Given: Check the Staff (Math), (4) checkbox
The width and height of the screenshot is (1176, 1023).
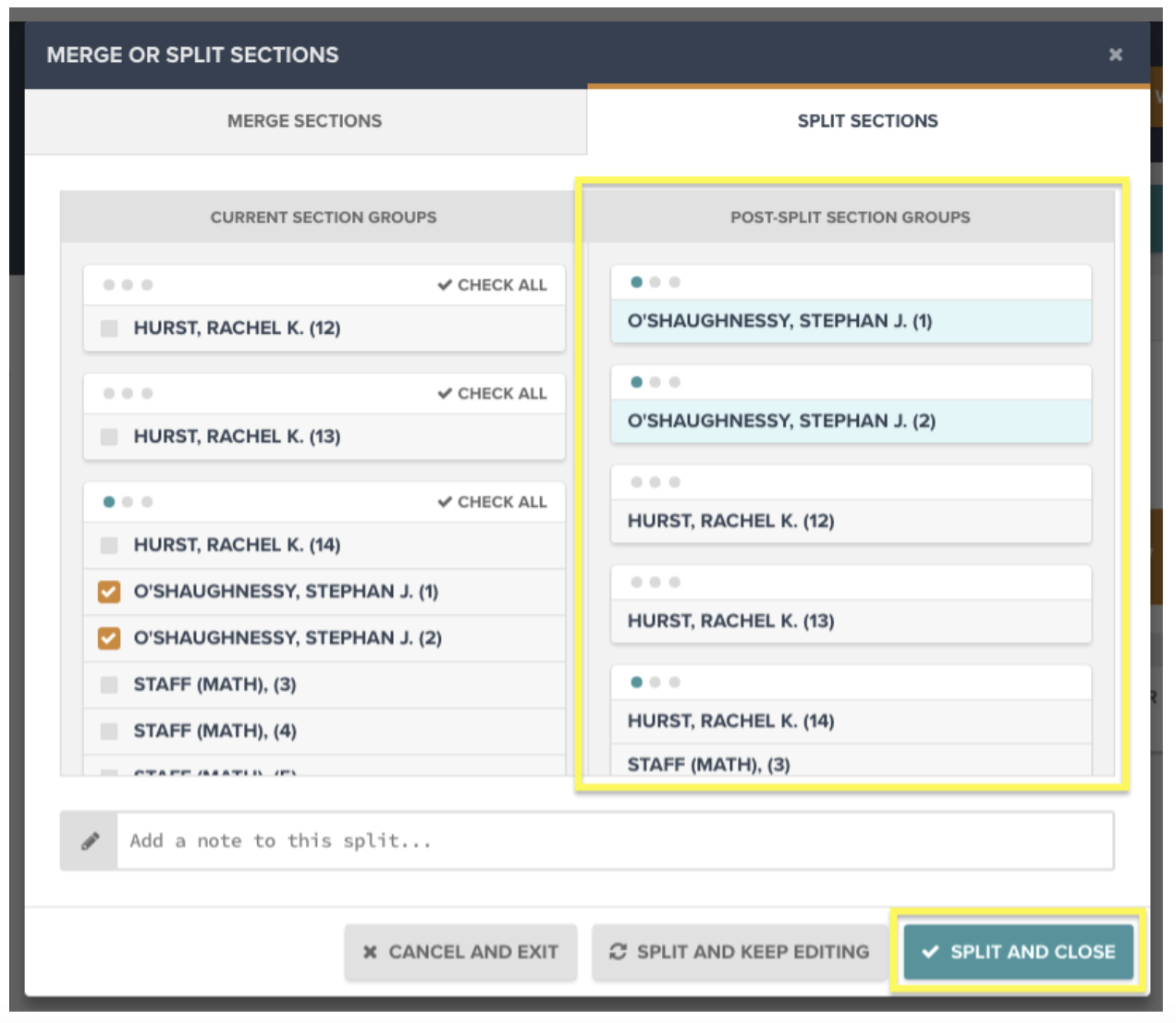Looking at the screenshot, I should point(109,732).
